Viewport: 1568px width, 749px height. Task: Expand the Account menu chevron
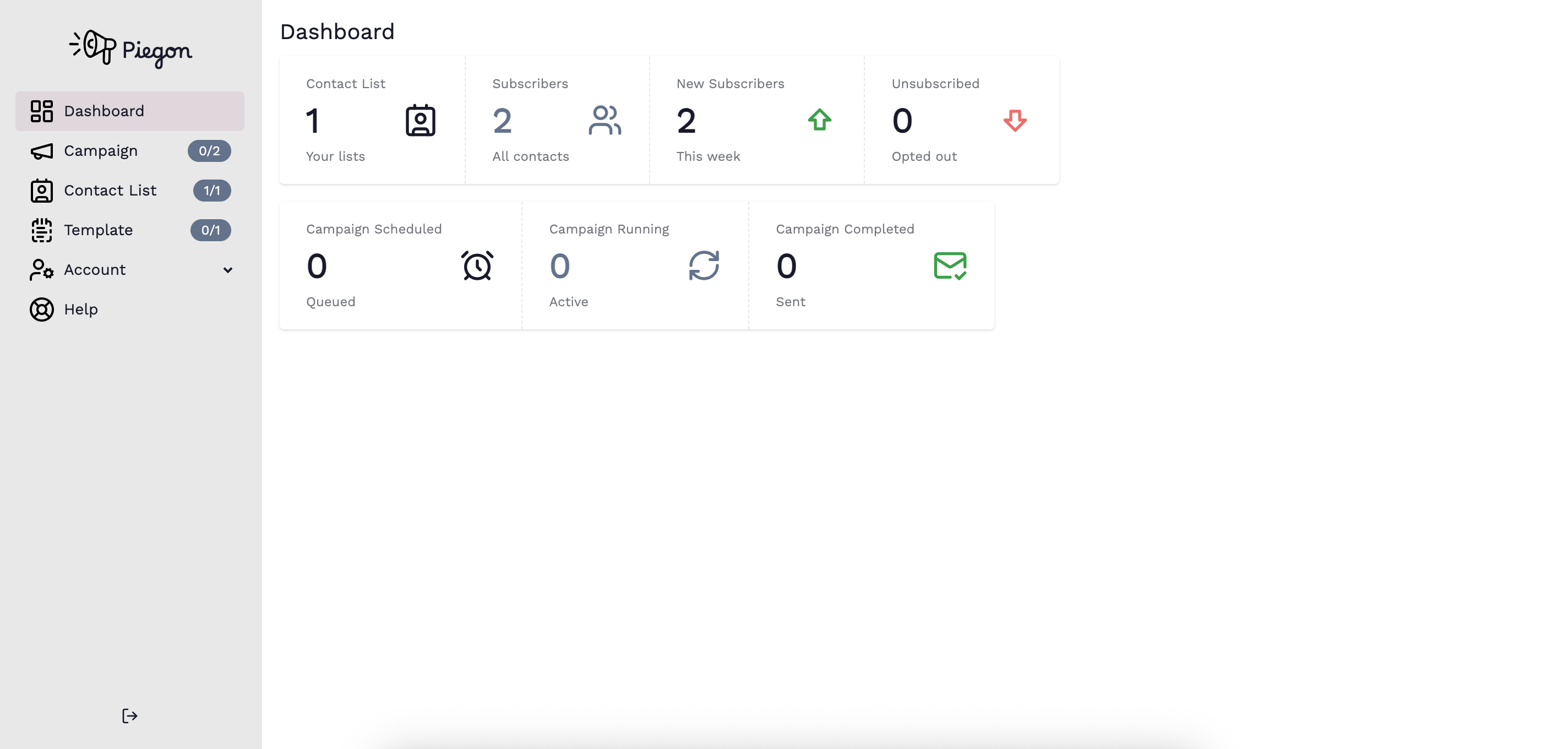click(227, 270)
